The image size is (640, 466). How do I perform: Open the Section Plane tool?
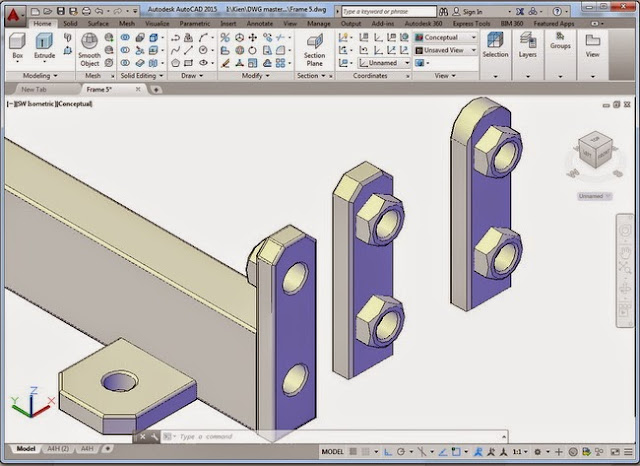pos(314,50)
